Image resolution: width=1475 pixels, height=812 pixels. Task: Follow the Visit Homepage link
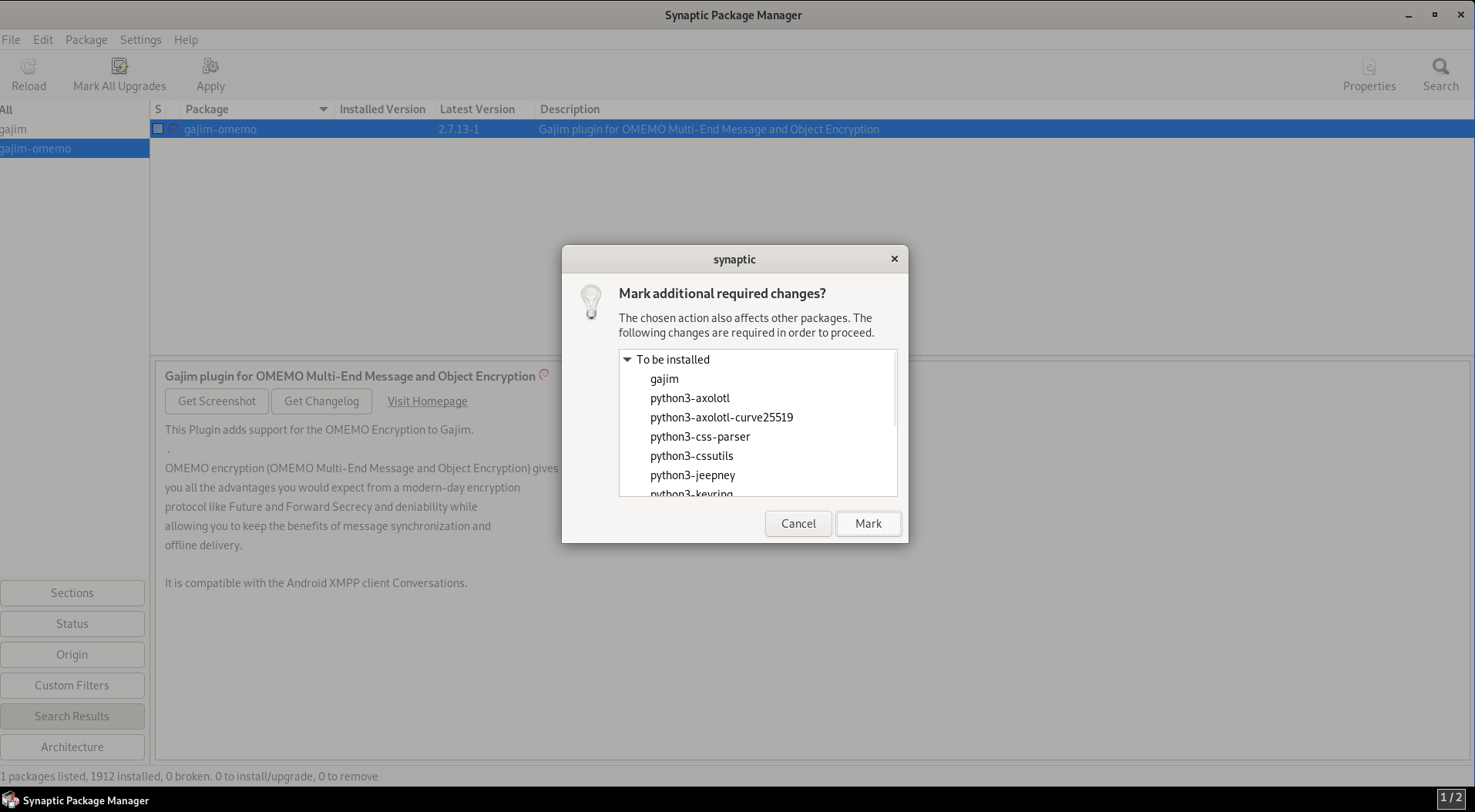[427, 401]
